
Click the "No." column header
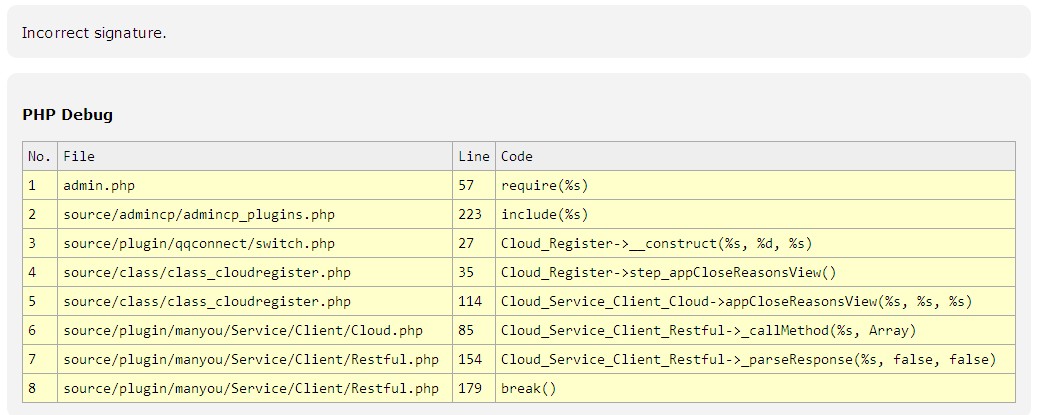[39, 156]
